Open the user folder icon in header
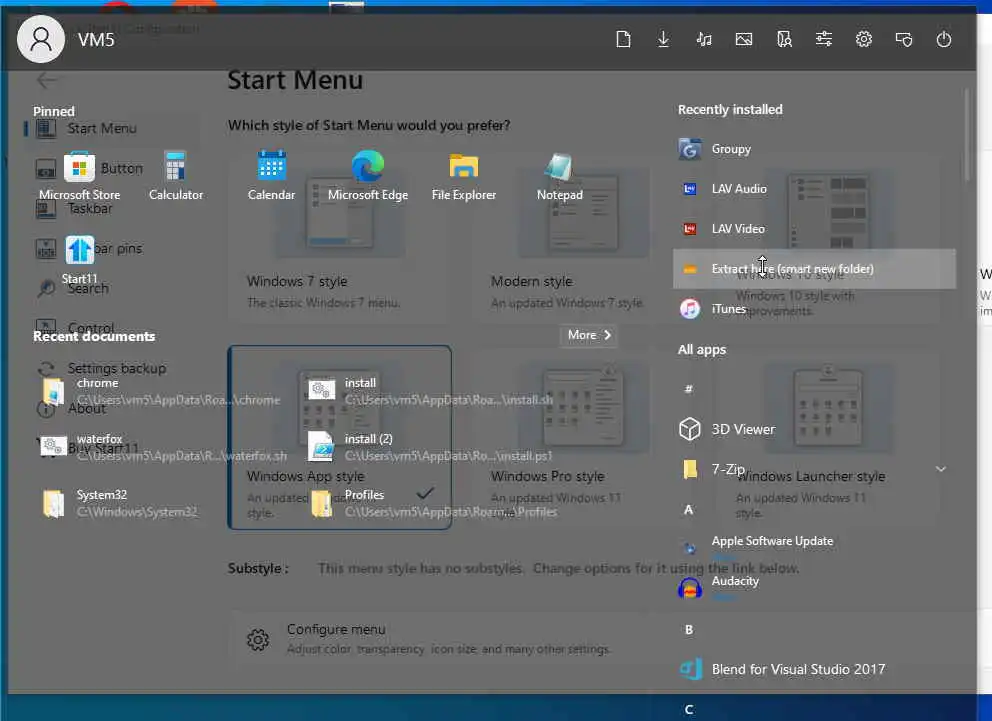Viewport: 992px width, 721px height. click(784, 39)
